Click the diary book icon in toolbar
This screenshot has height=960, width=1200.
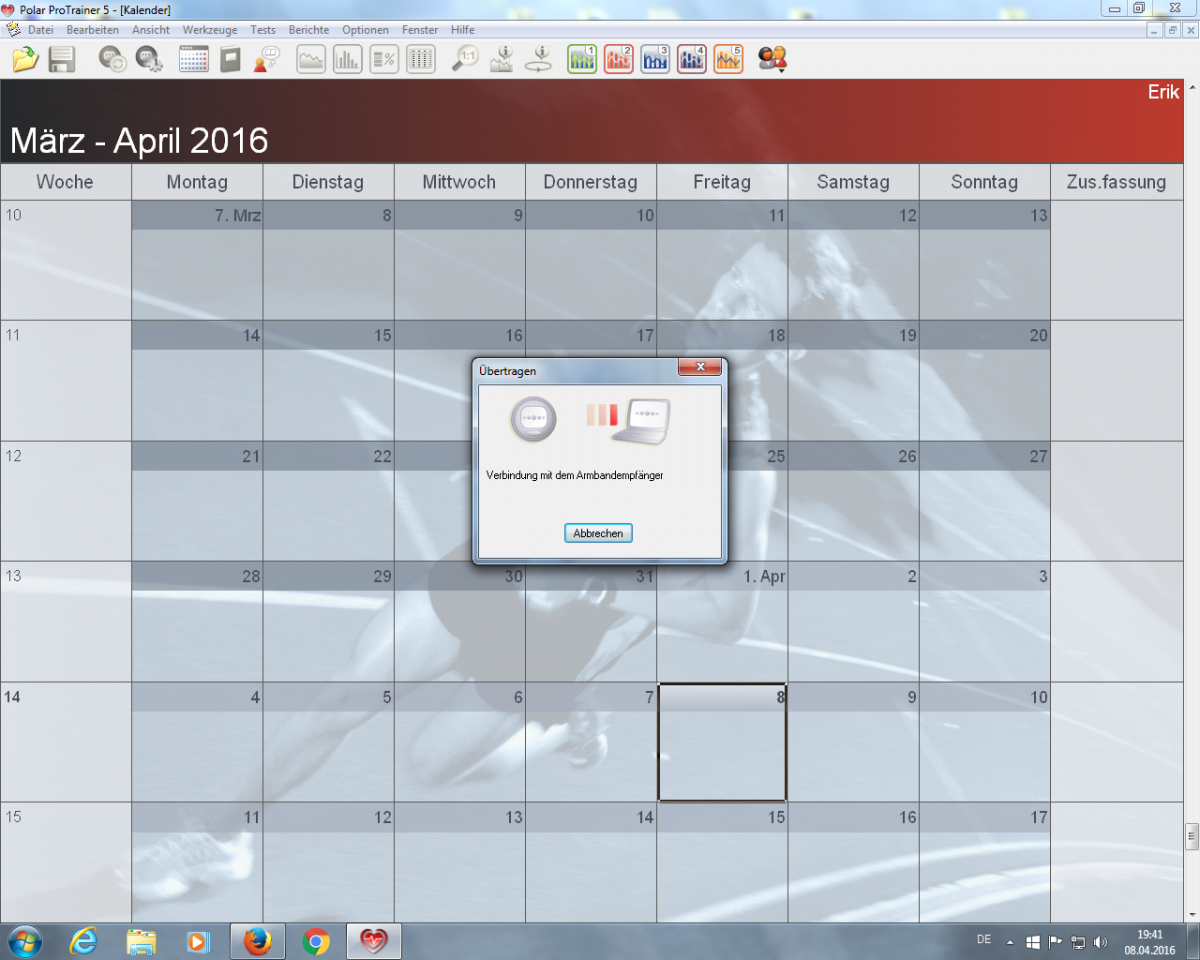pos(230,60)
